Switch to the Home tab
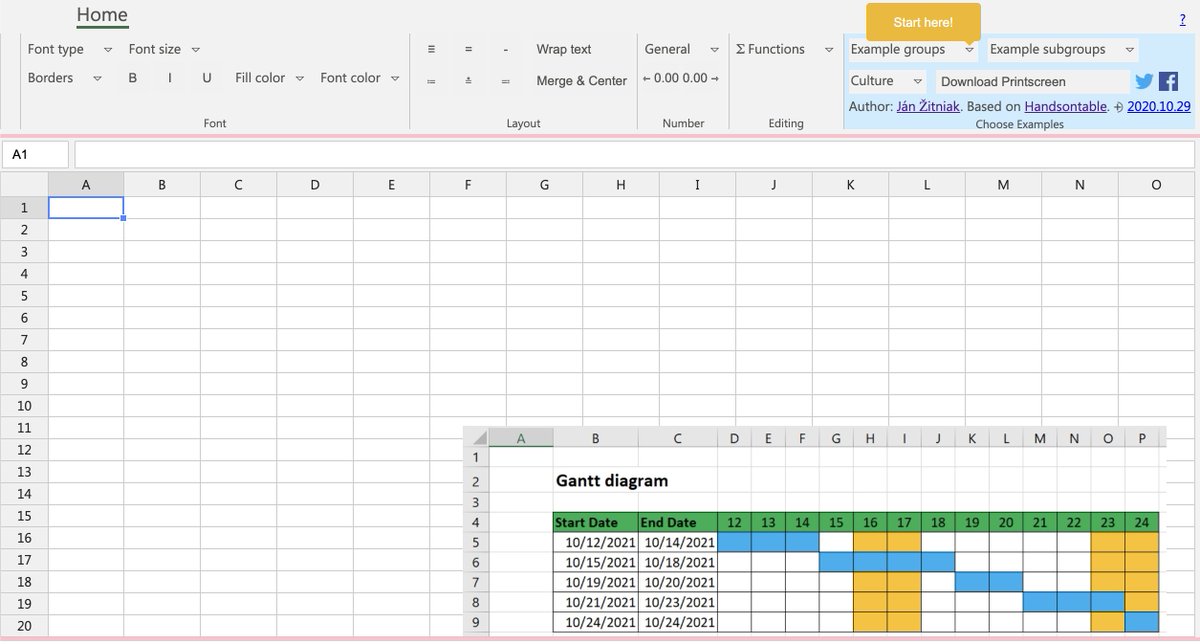 (102, 15)
